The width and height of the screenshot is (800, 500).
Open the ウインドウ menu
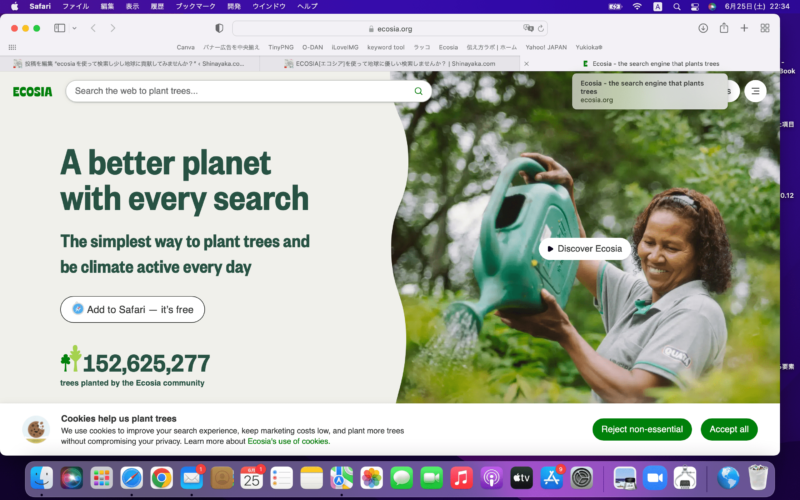tap(269, 6)
